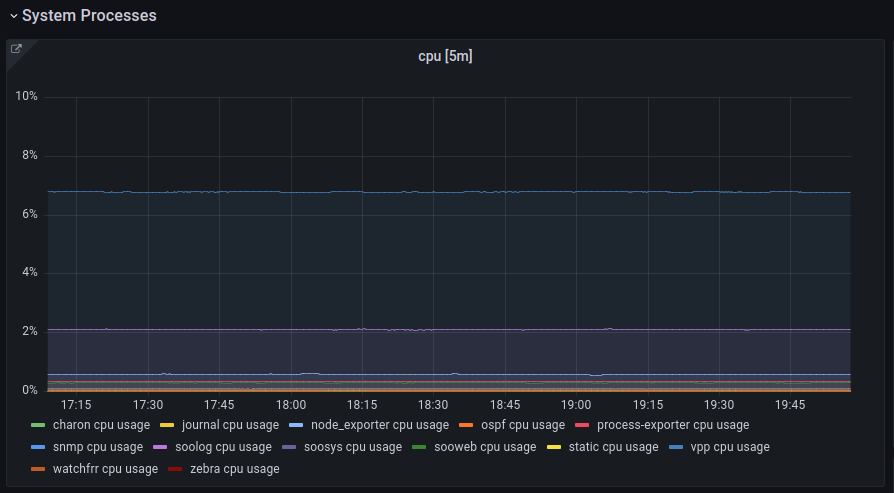Image resolution: width=894 pixels, height=493 pixels.
Task: Click the soosys cpu usage color icon
Action: [x=289, y=447]
